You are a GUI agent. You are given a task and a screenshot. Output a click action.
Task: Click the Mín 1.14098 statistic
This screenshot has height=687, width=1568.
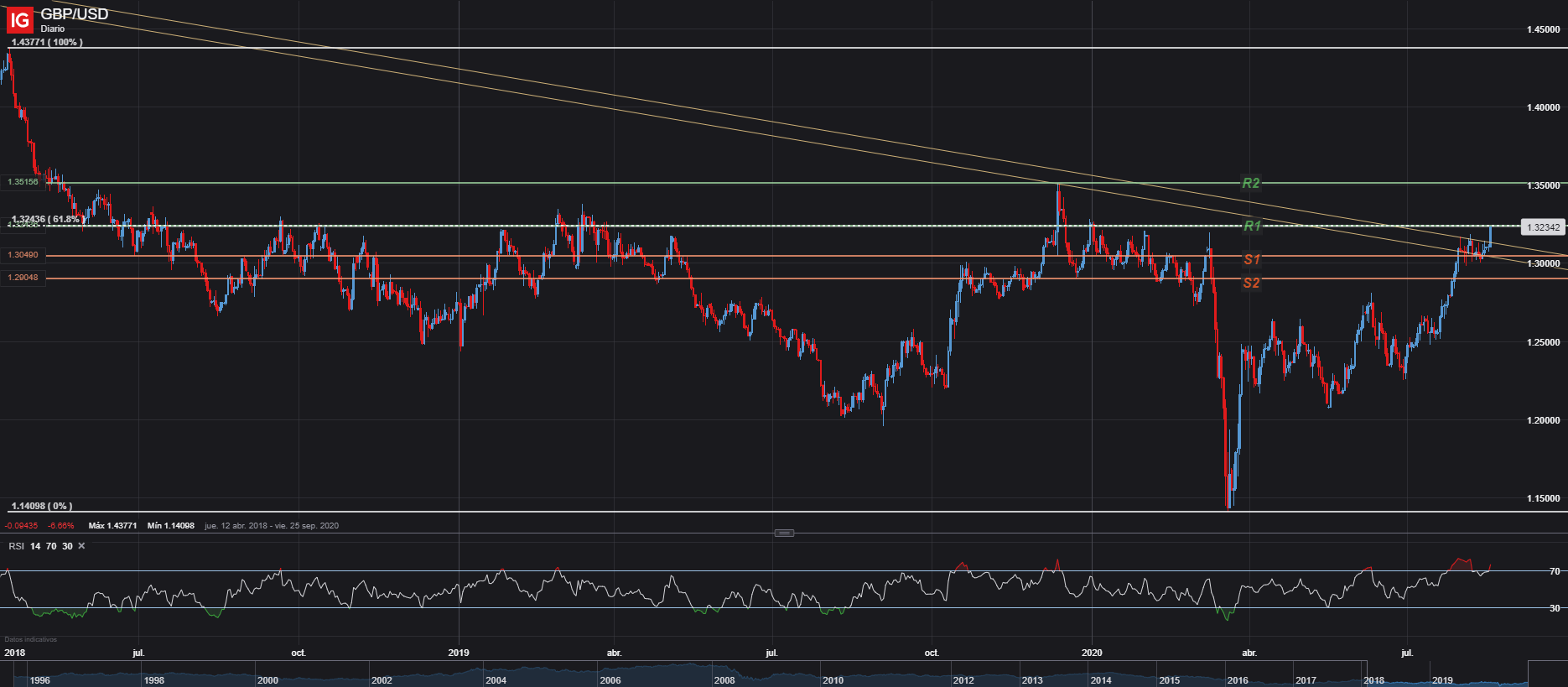point(170,526)
